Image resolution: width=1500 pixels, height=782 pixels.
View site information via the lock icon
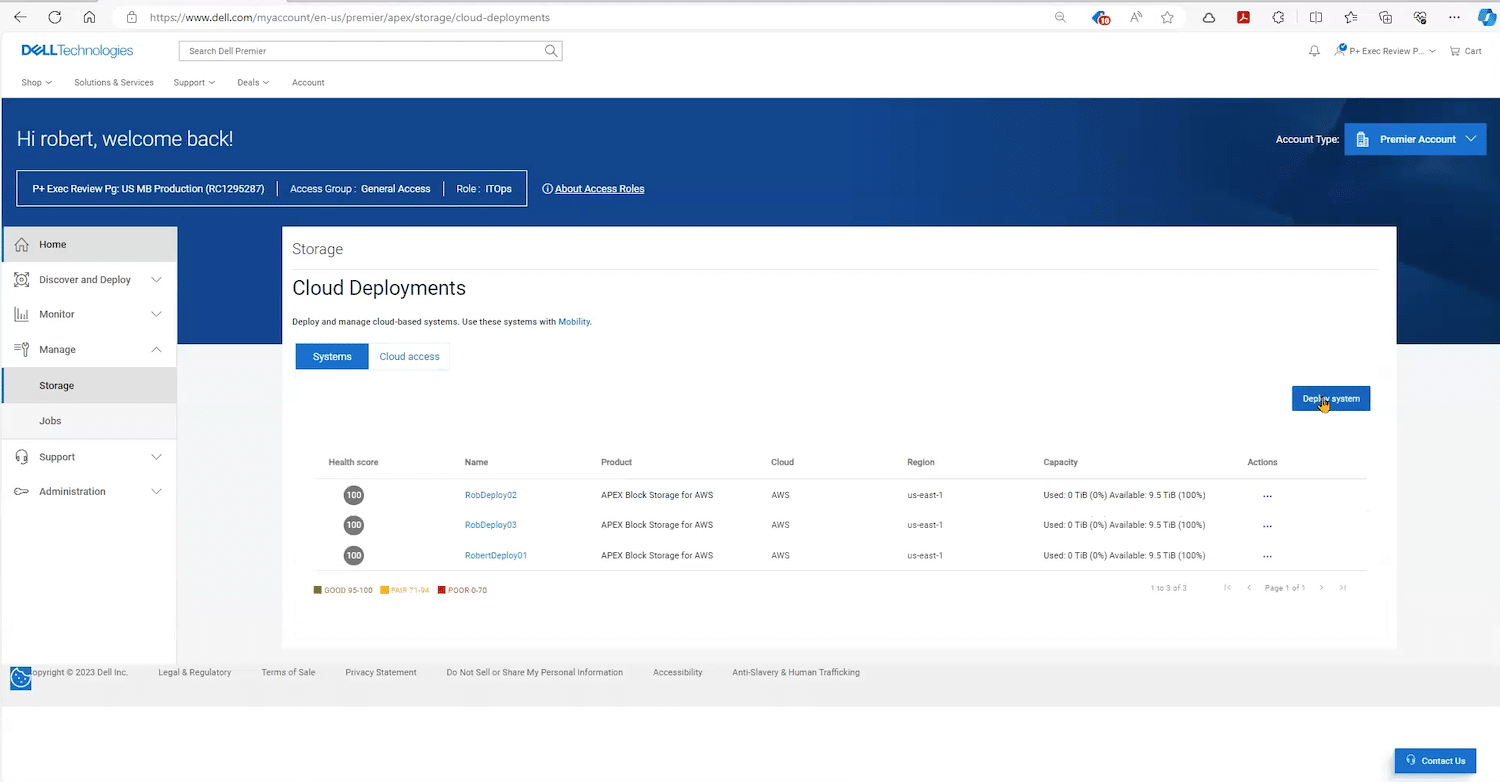132,17
